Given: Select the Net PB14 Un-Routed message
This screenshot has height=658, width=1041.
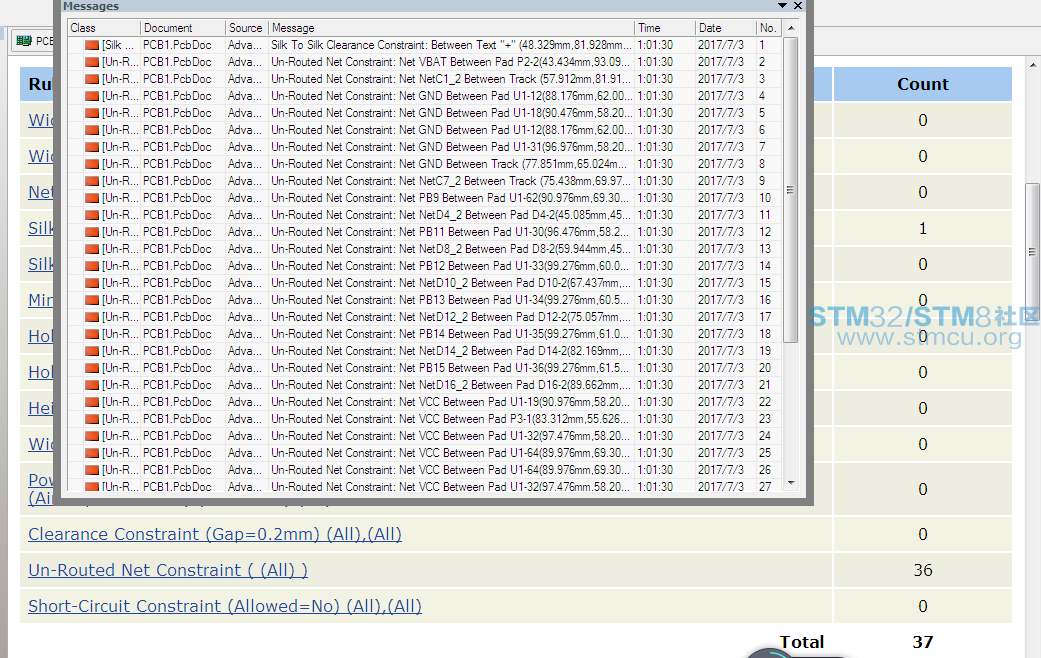Looking at the screenshot, I should (x=425, y=334).
